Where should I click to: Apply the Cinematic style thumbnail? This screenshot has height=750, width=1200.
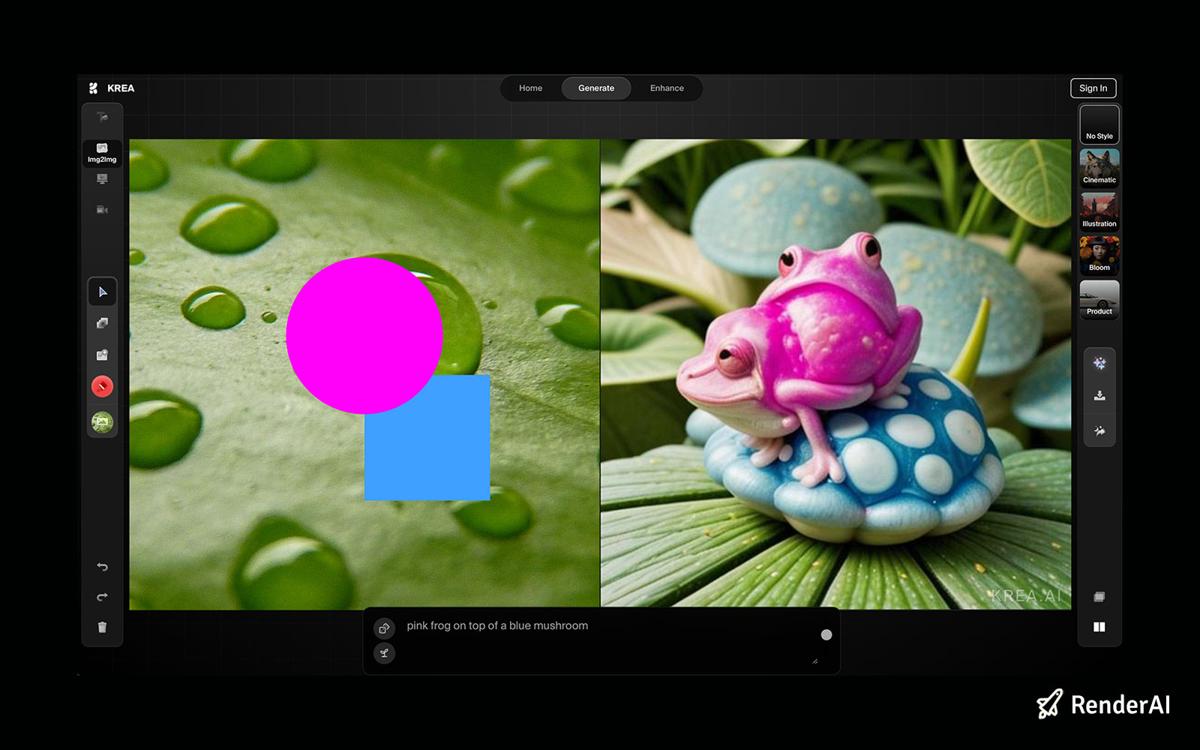tap(1098, 168)
